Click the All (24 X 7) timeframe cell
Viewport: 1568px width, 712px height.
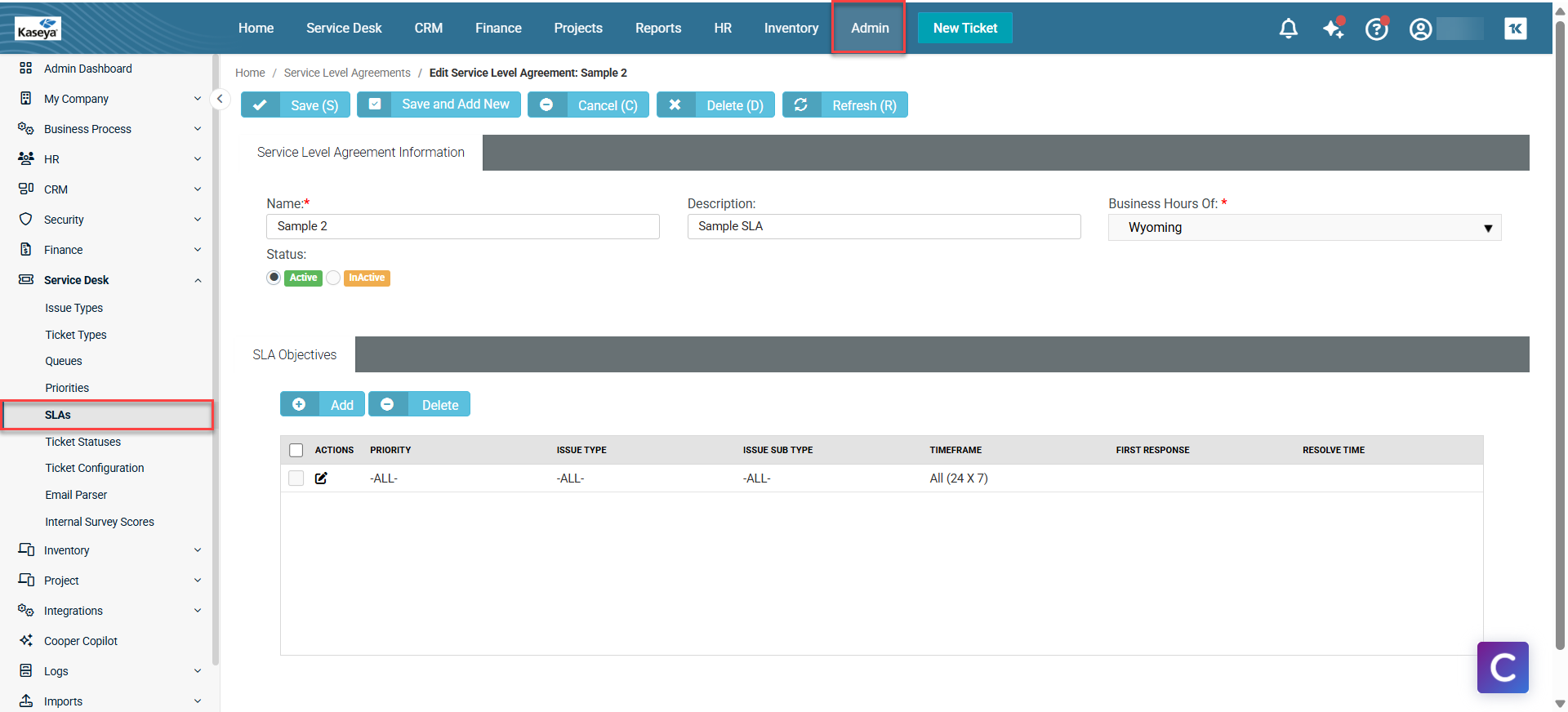click(959, 478)
